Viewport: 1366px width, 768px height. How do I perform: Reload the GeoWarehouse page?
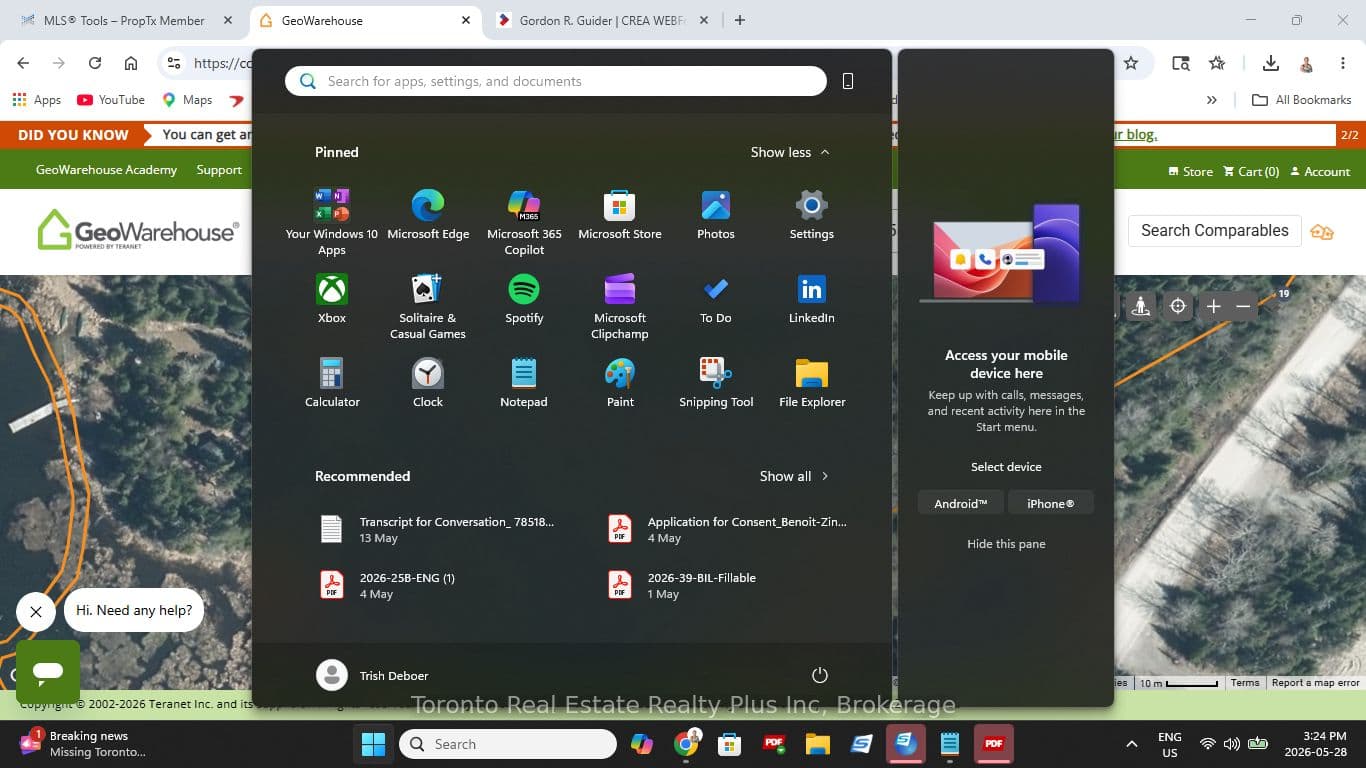coord(95,63)
